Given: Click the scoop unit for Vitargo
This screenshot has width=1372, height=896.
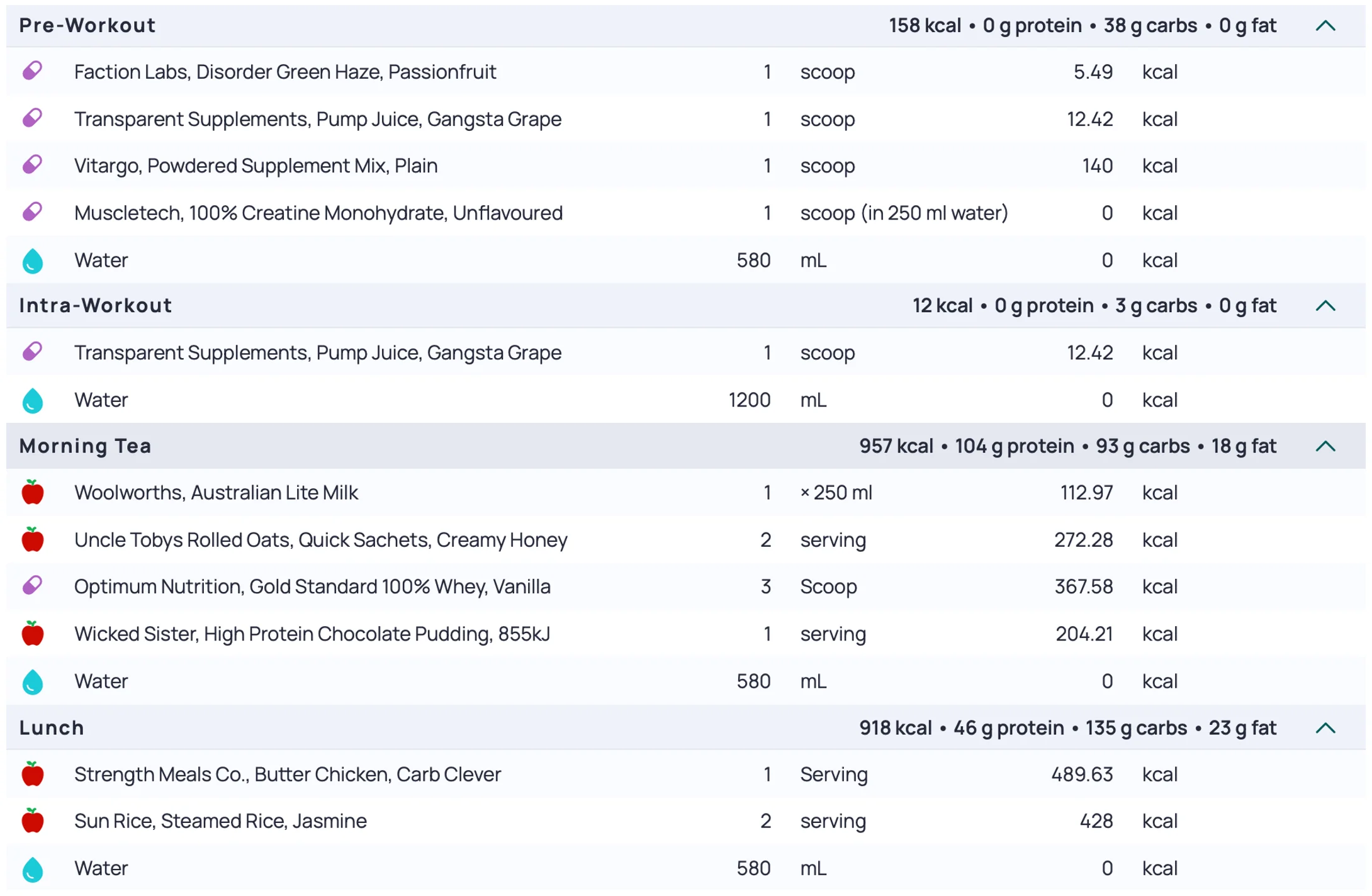Looking at the screenshot, I should (827, 165).
